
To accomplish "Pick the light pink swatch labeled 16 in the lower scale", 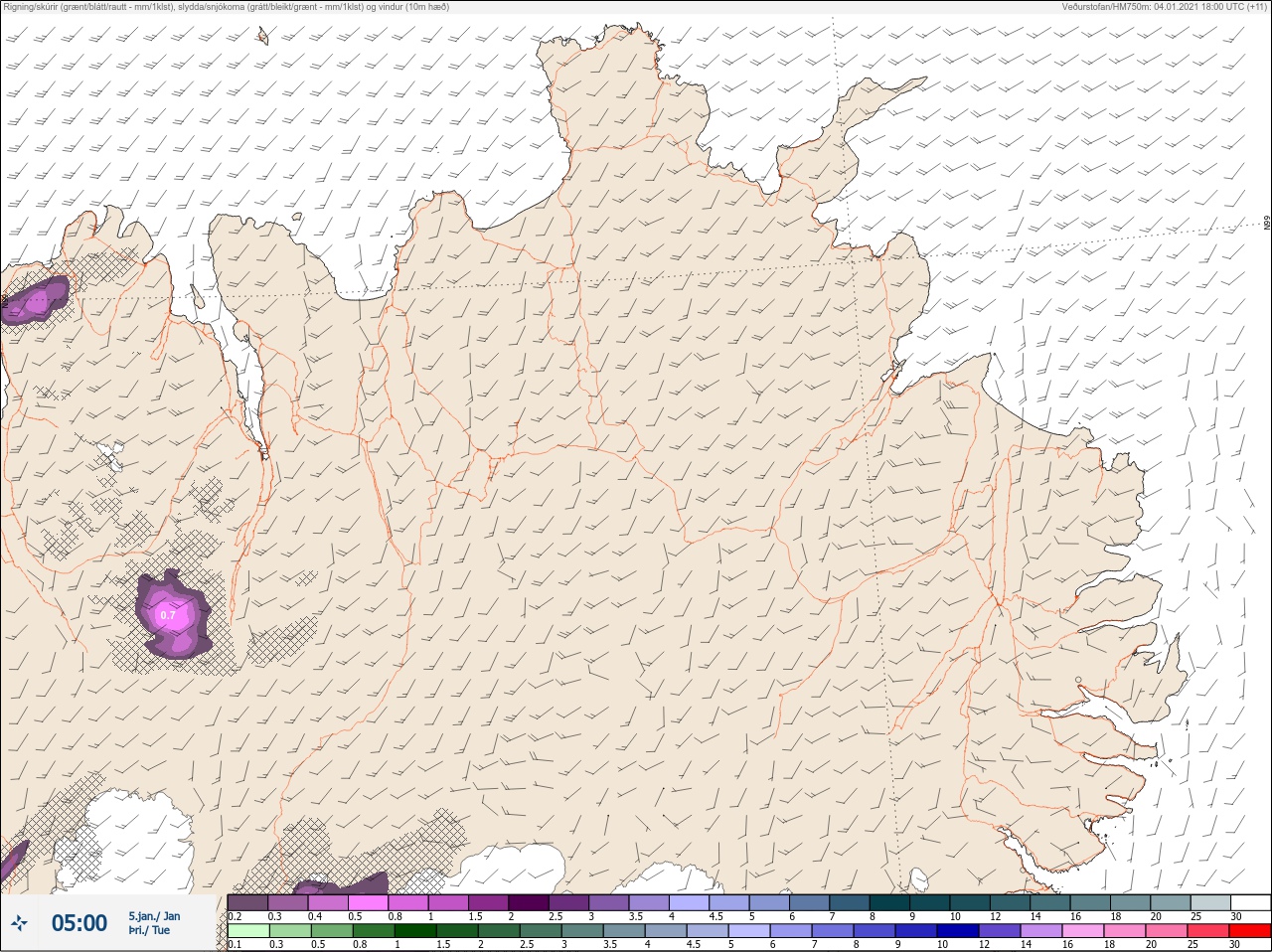I will click(1085, 931).
